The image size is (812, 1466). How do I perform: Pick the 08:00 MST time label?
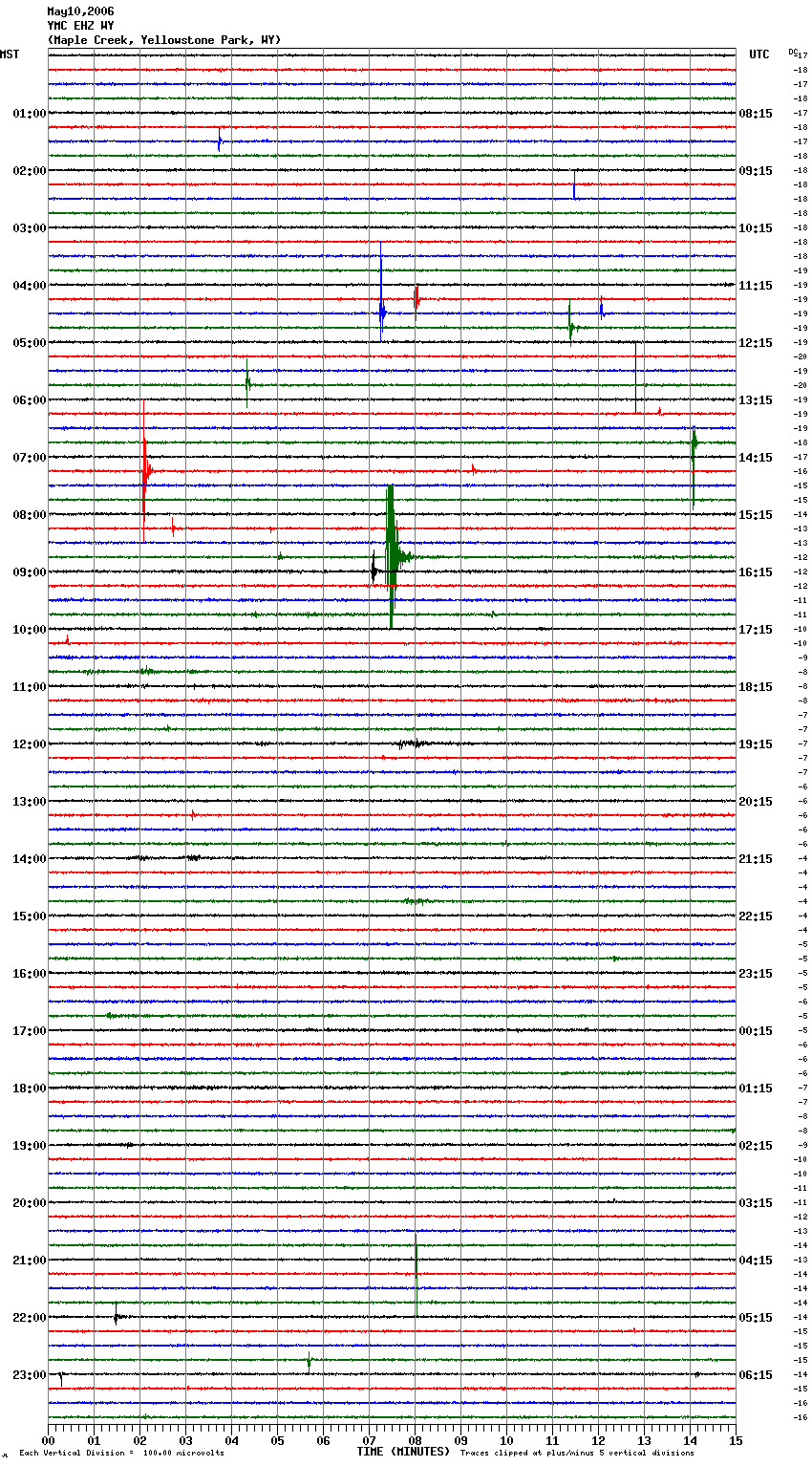(x=30, y=515)
